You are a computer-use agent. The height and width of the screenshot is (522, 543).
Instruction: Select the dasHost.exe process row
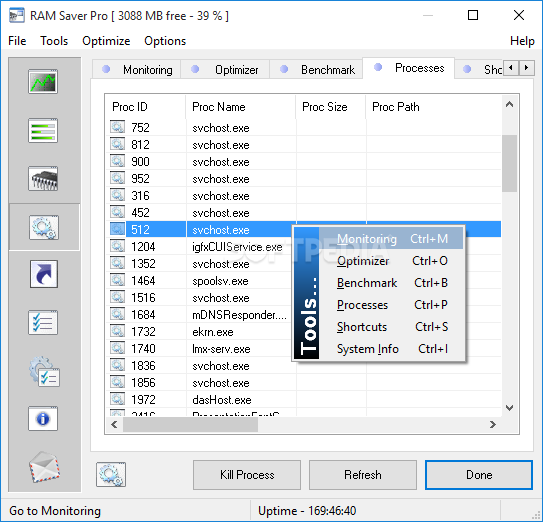pos(305,400)
